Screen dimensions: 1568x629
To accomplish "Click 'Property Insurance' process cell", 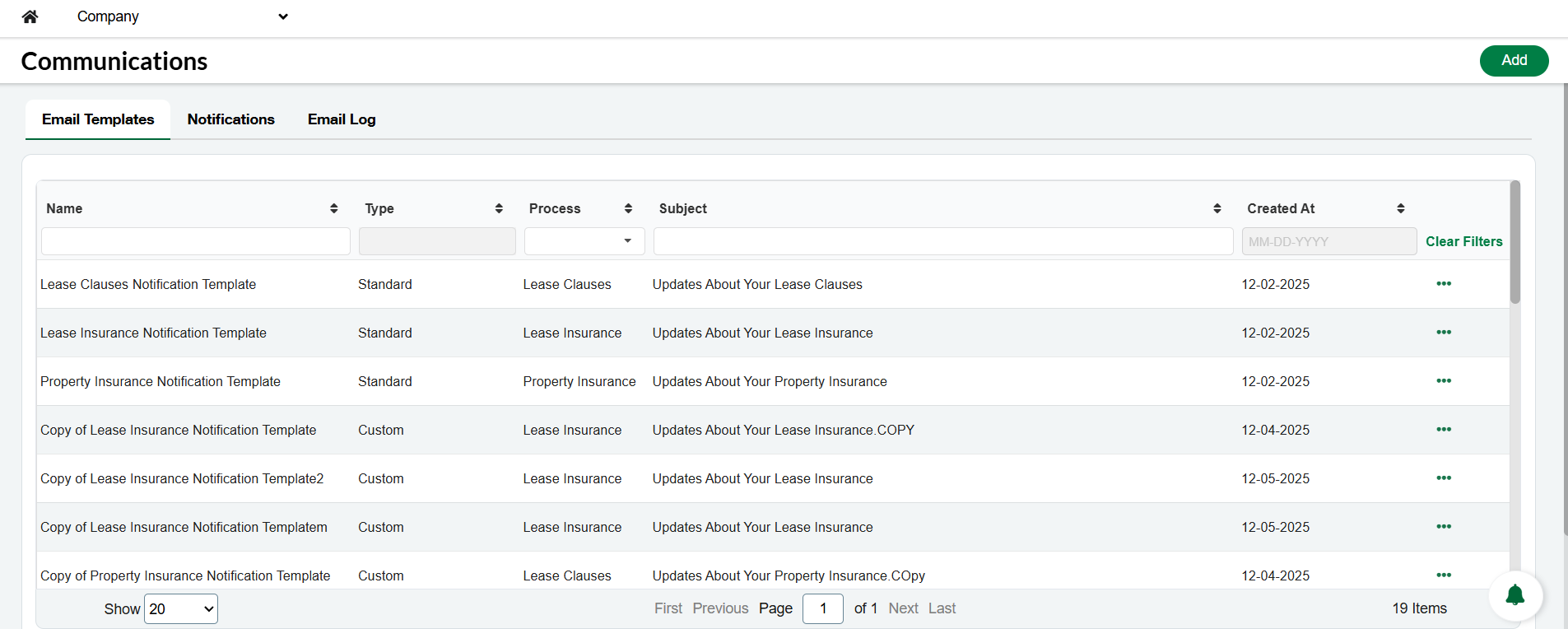I will click(x=579, y=381).
